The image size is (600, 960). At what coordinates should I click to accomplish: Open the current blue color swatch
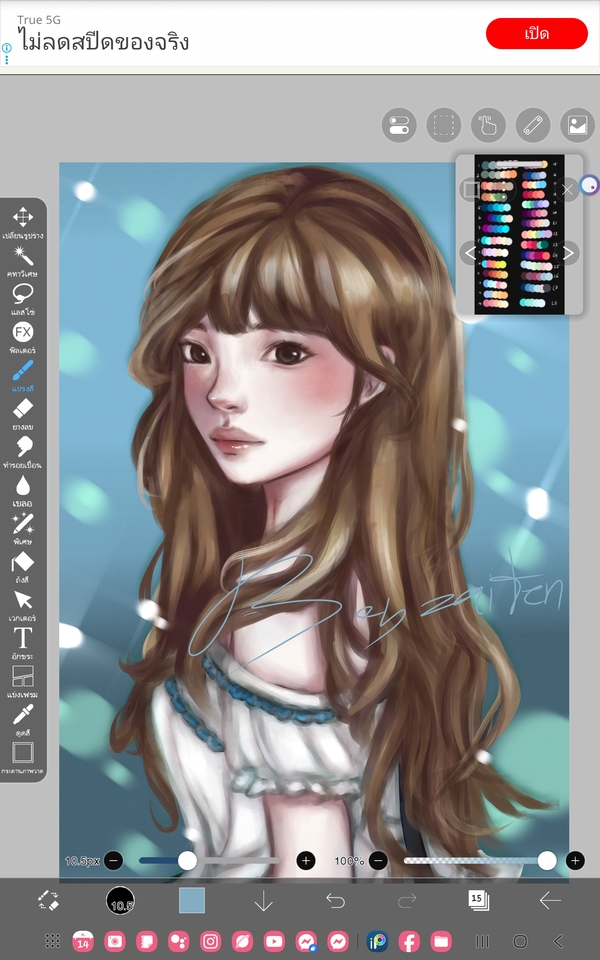(x=192, y=900)
